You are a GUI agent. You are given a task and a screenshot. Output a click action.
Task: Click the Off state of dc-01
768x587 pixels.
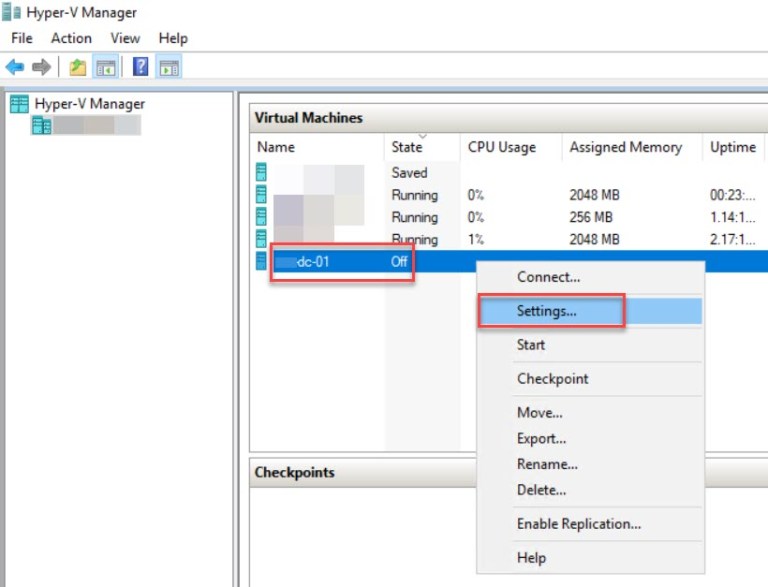[x=399, y=261]
